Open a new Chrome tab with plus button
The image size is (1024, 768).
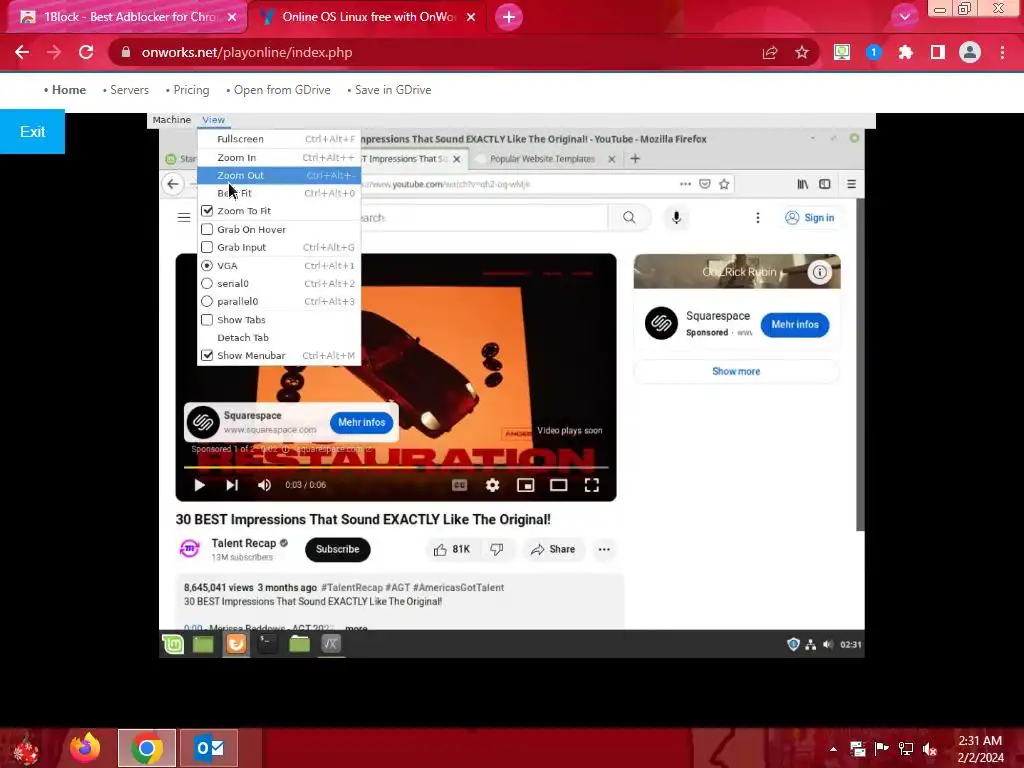(509, 17)
